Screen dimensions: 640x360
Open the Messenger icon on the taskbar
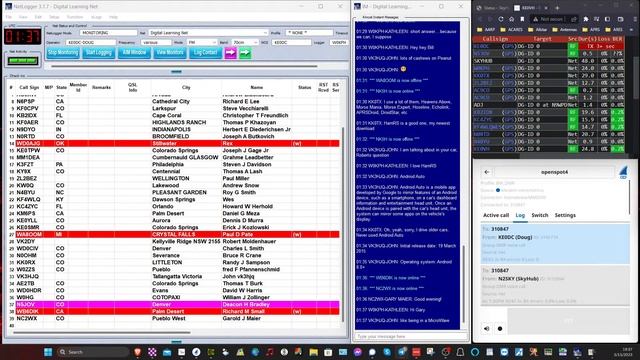tap(358, 352)
